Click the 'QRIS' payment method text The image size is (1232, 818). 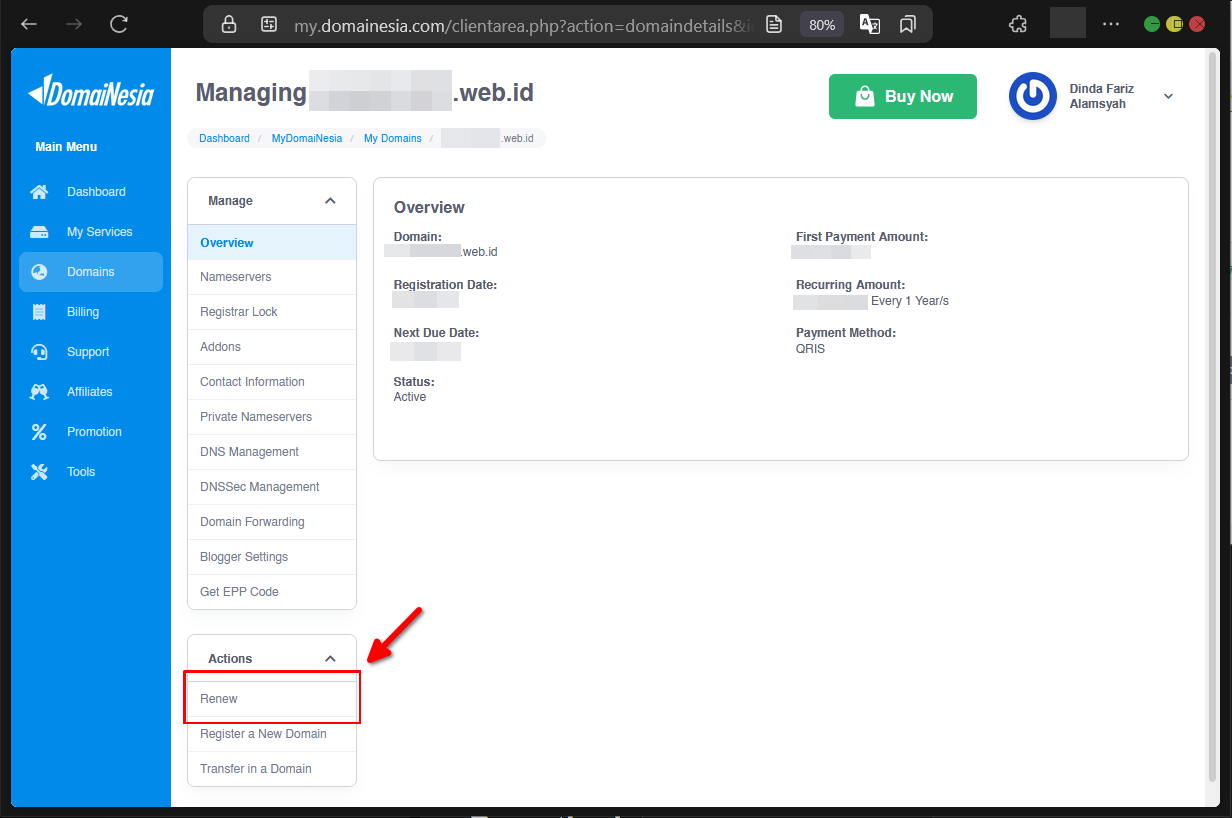coord(810,349)
